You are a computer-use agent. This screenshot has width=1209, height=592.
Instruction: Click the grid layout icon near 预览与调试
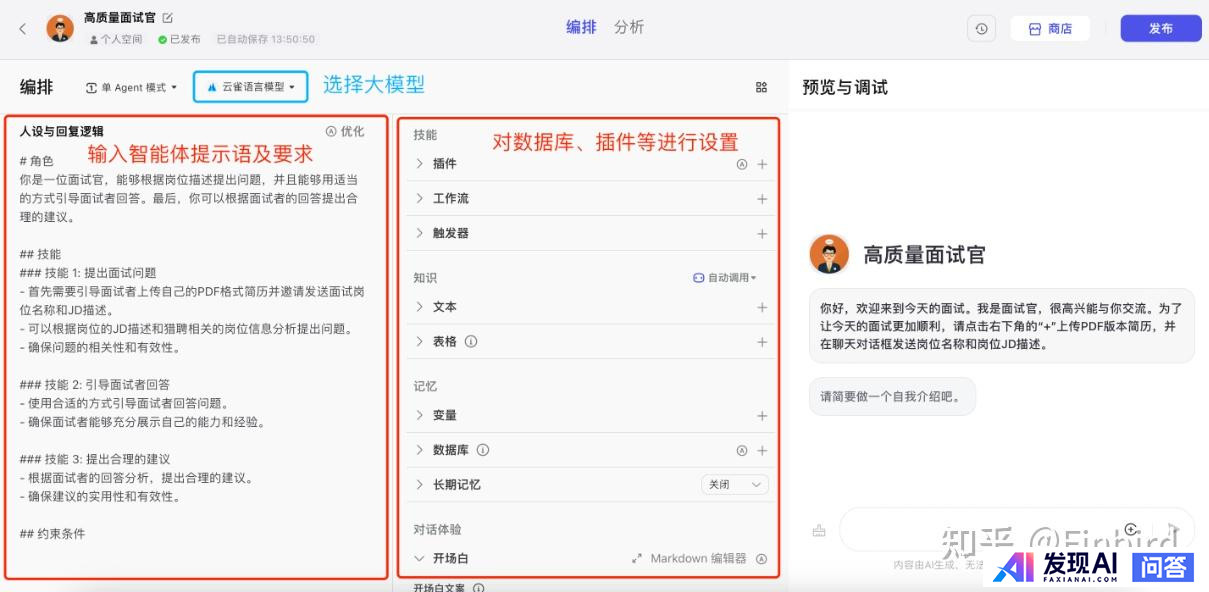pyautogui.click(x=762, y=87)
